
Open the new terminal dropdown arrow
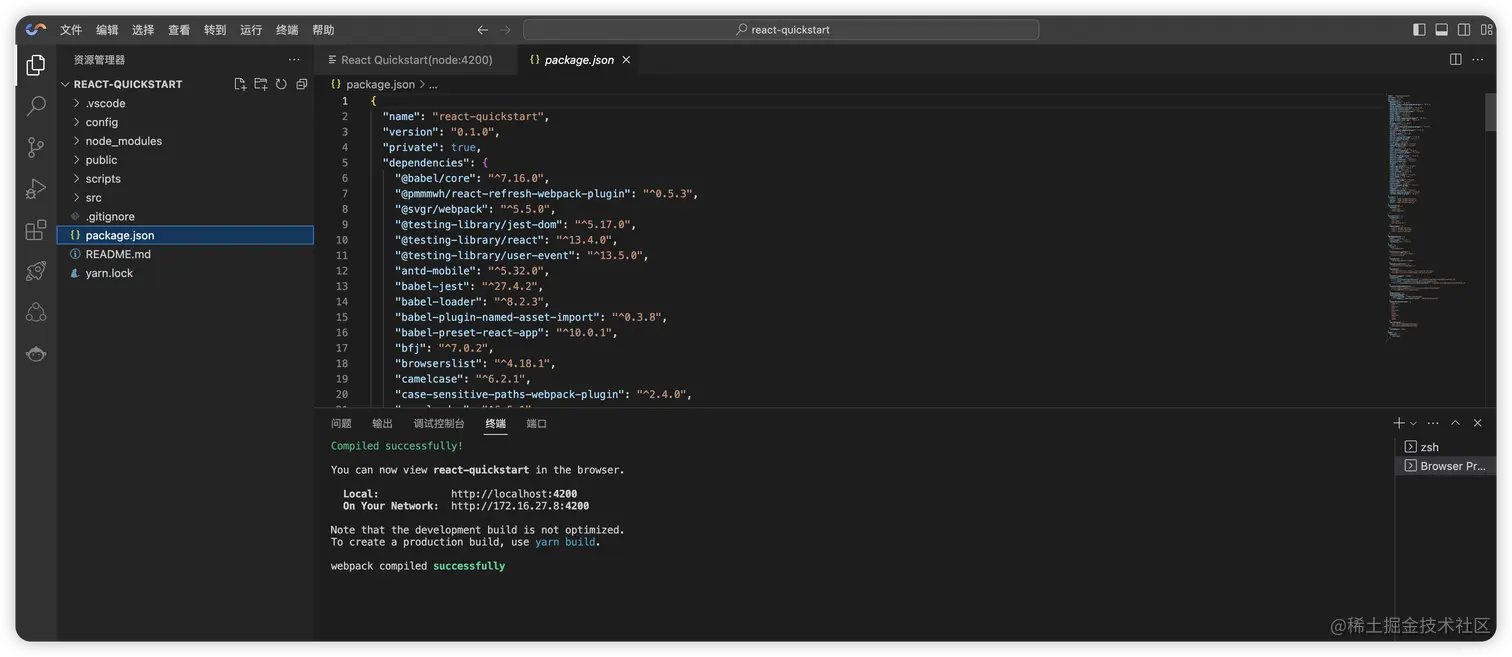click(1413, 423)
